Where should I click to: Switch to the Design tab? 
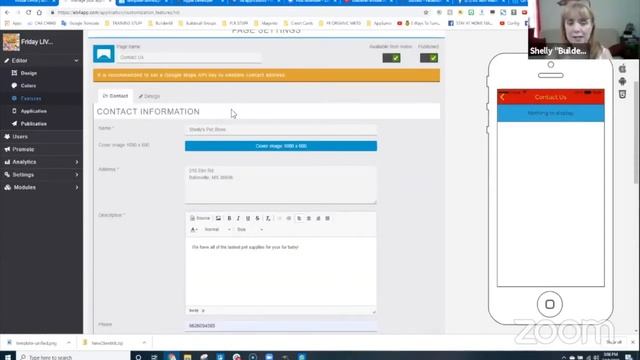click(x=149, y=96)
